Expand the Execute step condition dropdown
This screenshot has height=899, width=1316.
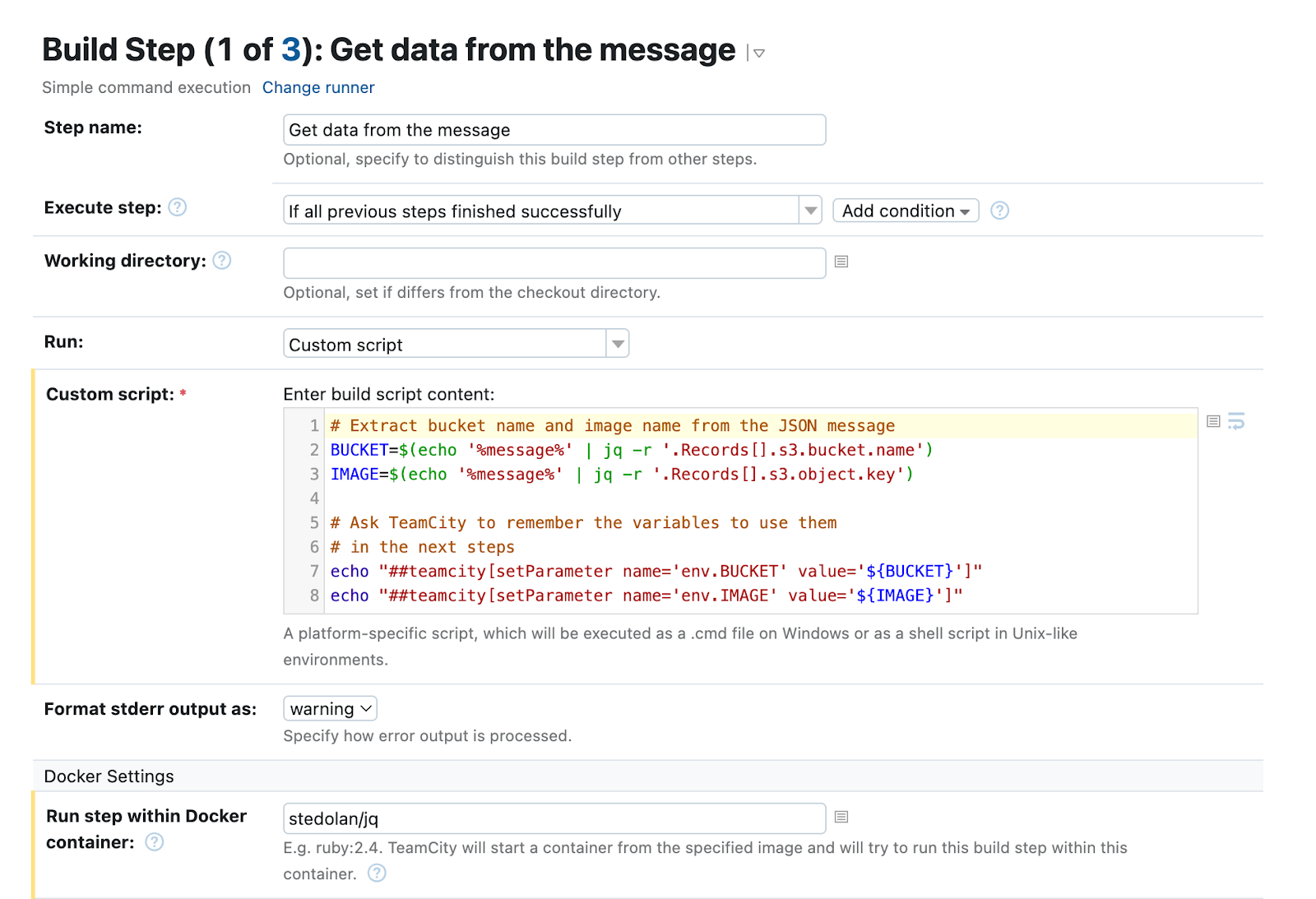pyautogui.click(x=810, y=211)
